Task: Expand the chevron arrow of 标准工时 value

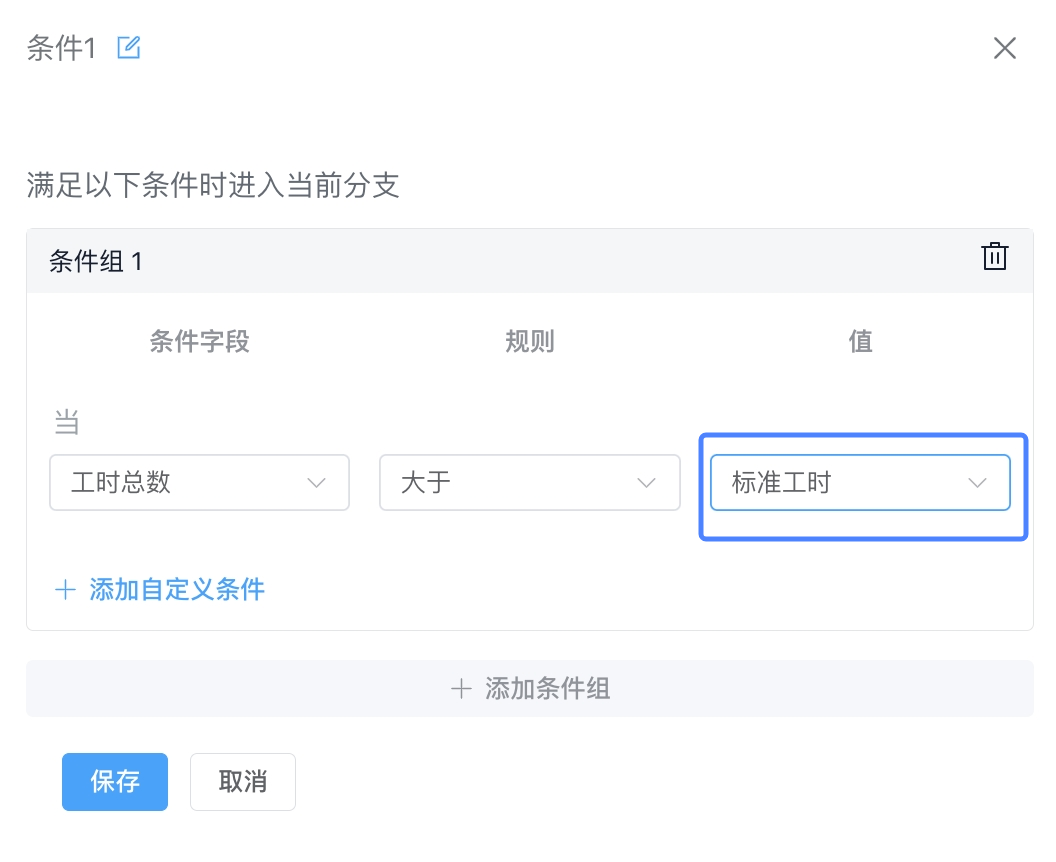Action: point(977,483)
